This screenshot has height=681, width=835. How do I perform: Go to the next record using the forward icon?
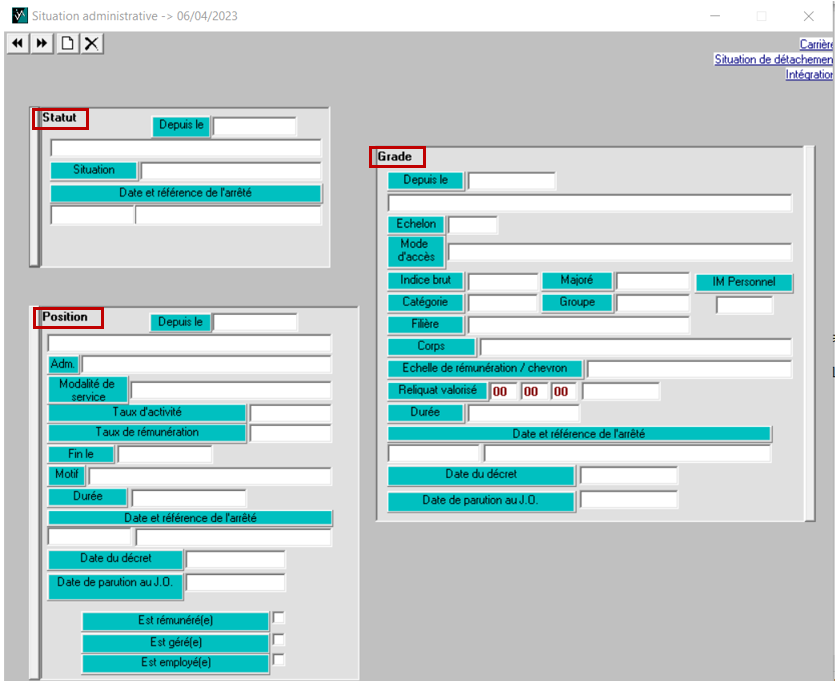[42, 43]
